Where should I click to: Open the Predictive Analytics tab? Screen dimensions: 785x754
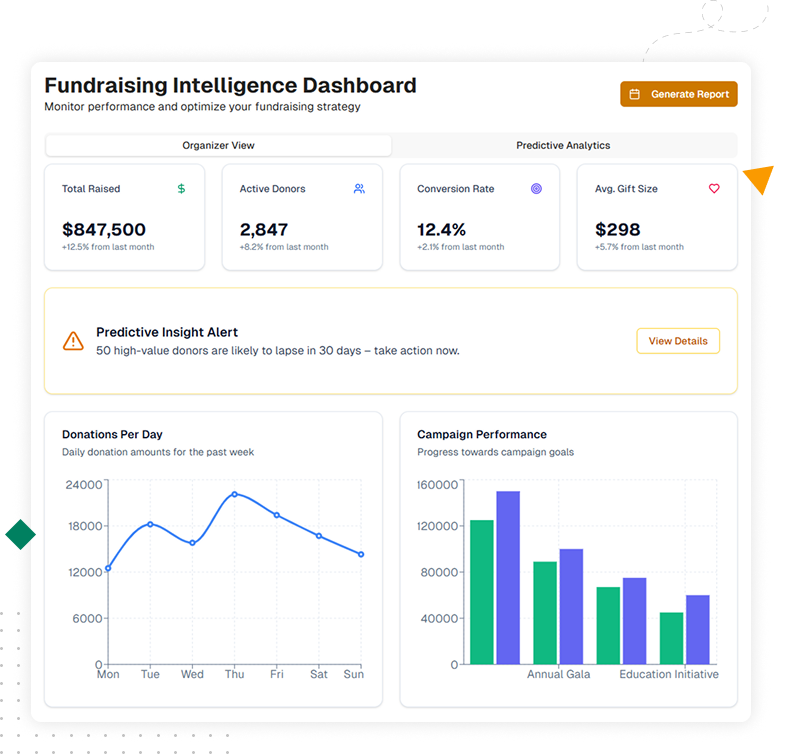click(x=563, y=145)
